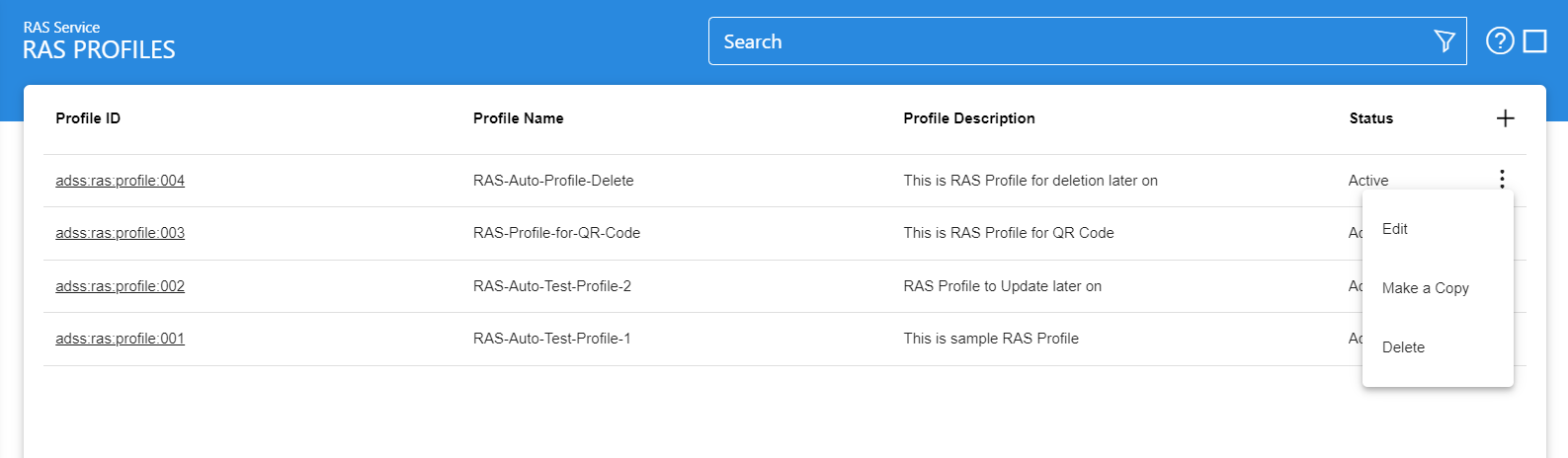The width and height of the screenshot is (1568, 458).
Task: Select Delete from the context menu
Action: [x=1403, y=347]
